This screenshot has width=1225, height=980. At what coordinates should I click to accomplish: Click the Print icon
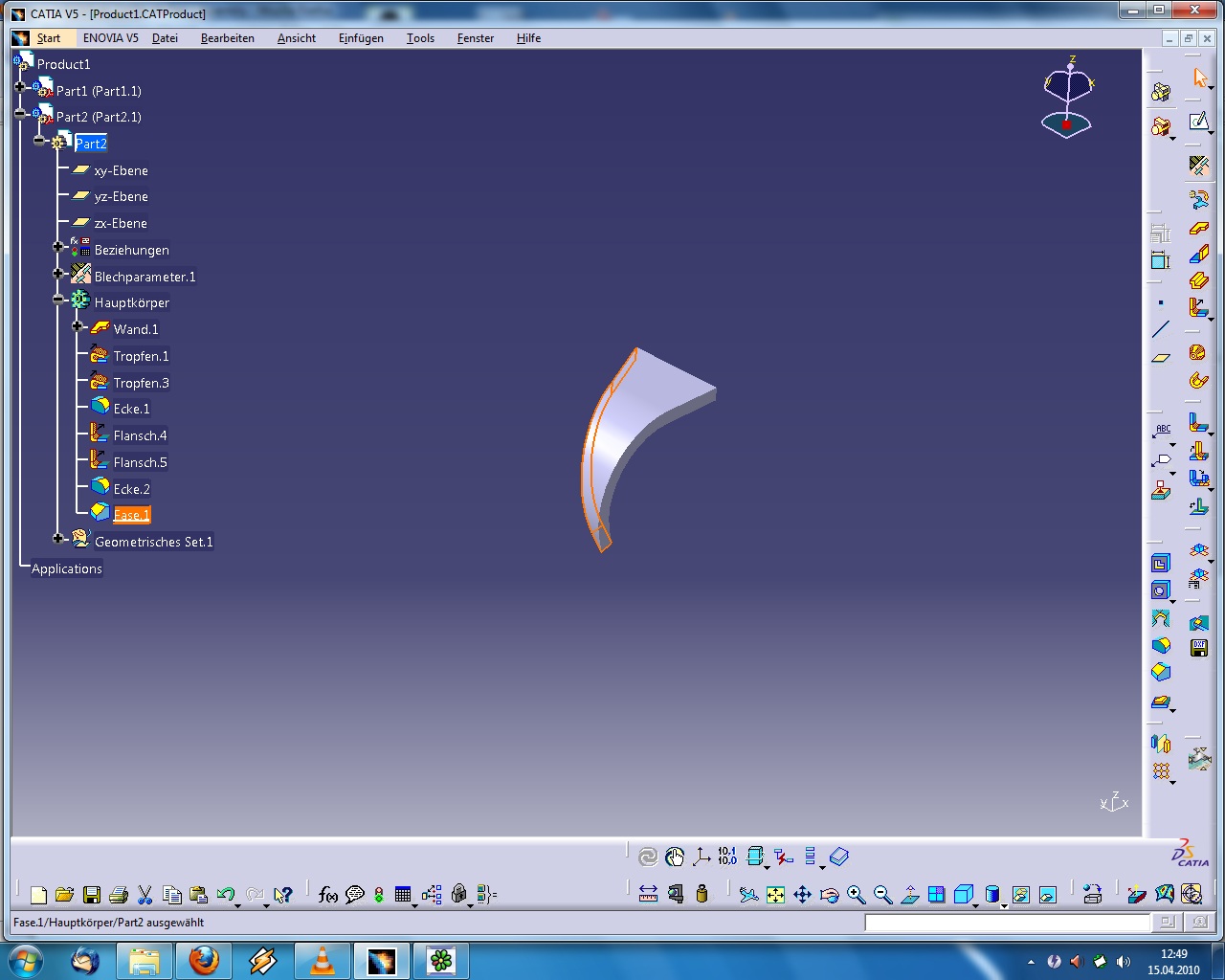click(x=119, y=895)
